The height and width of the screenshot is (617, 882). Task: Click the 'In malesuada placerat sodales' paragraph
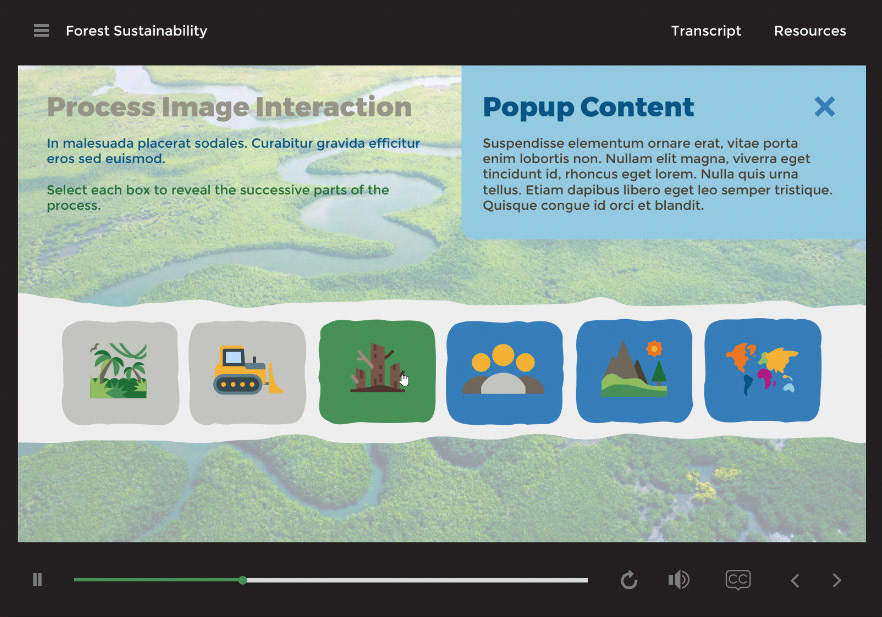[x=233, y=151]
